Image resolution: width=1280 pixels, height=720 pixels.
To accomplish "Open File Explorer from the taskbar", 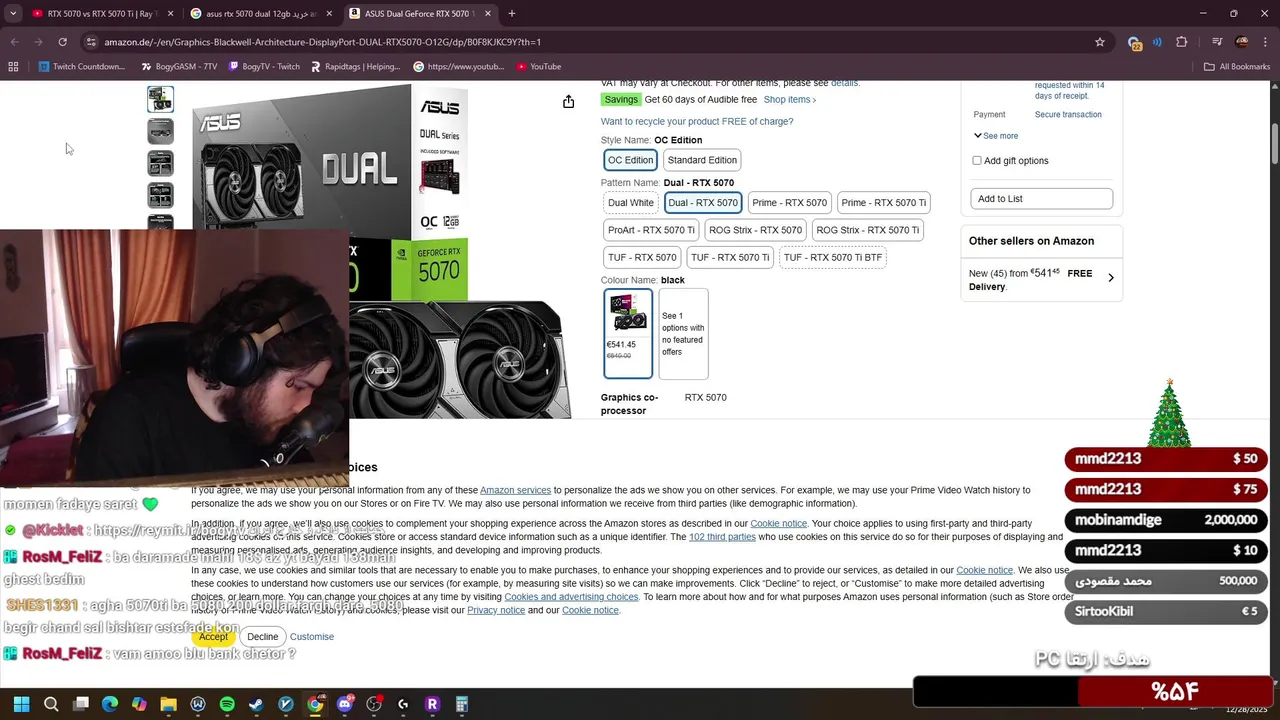I will tap(168, 704).
